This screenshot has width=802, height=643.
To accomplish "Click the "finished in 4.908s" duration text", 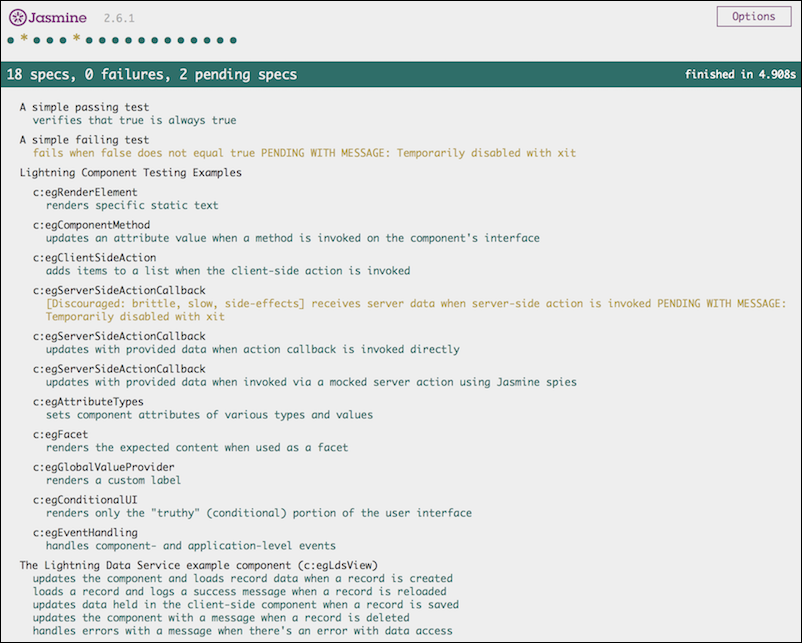I will (740, 75).
